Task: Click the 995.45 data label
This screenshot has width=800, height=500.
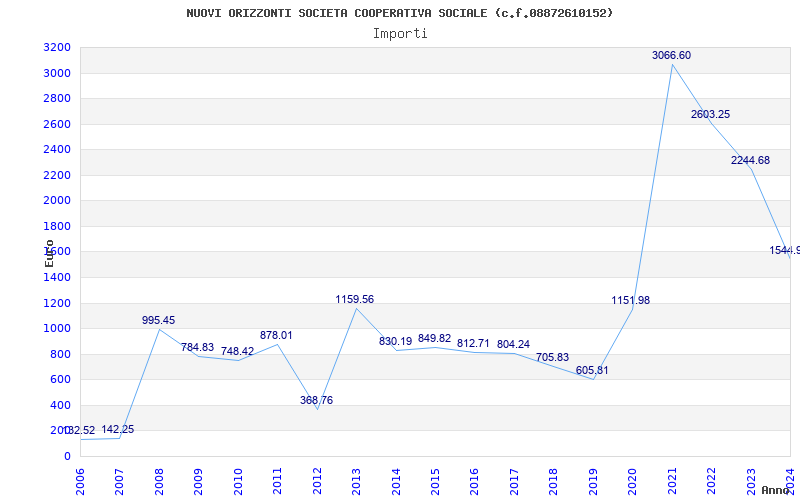Action: [159, 320]
